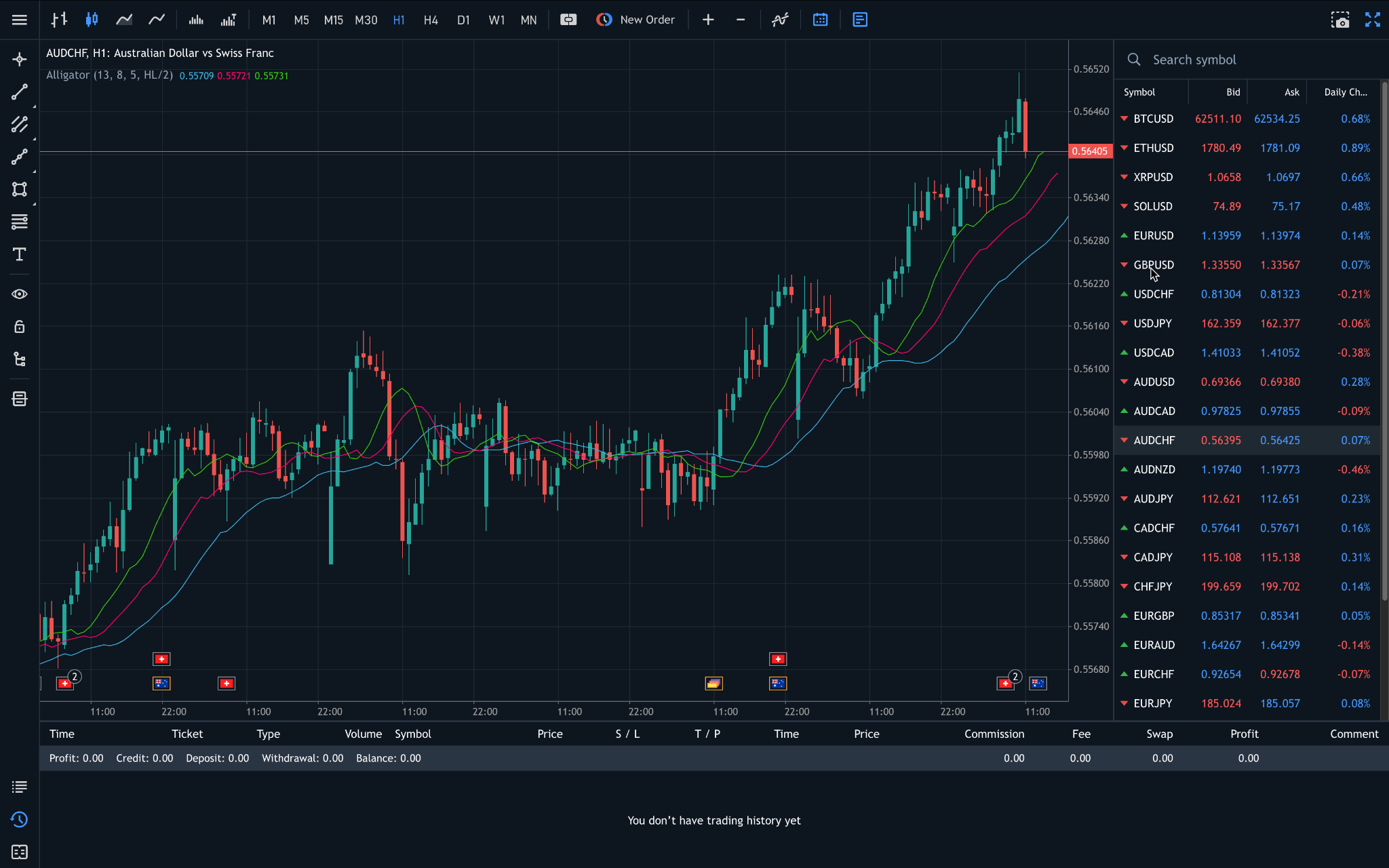1389x868 pixels.
Task: Open the economic calendar
Action: (x=821, y=20)
